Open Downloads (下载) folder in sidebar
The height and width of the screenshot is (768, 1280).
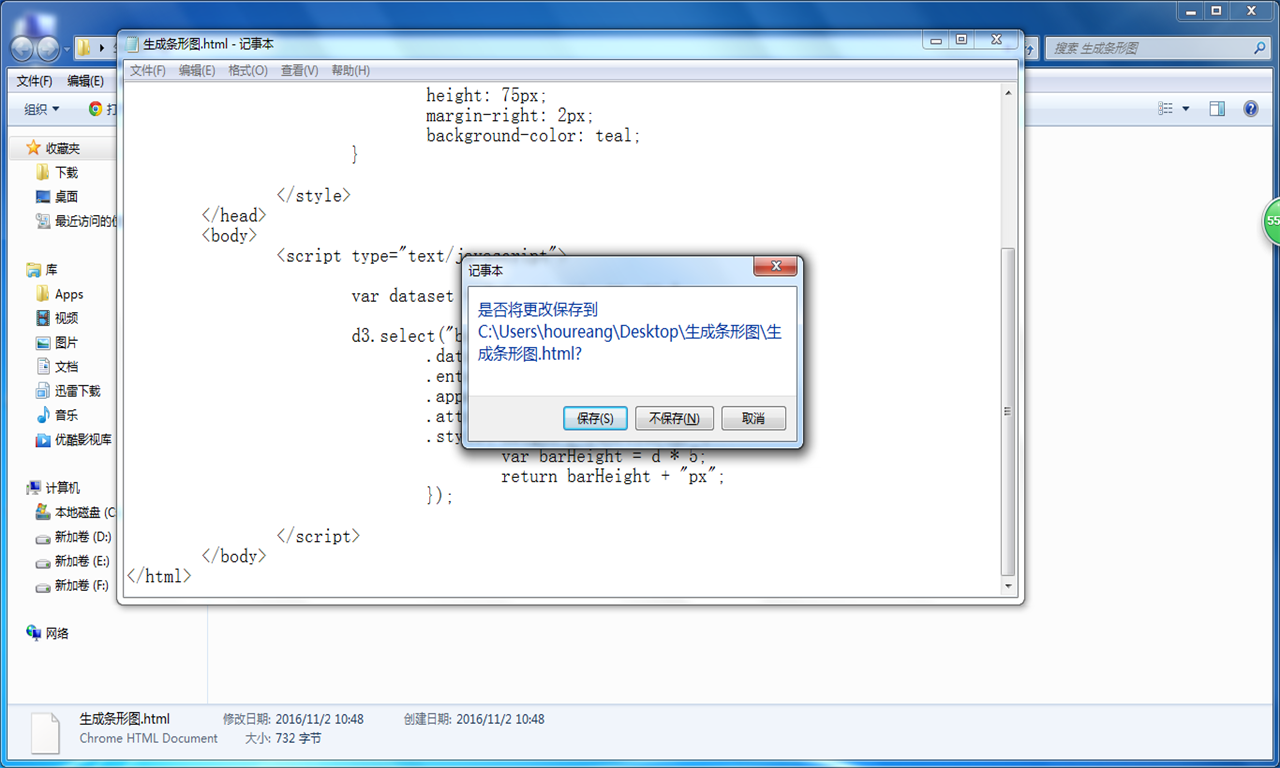click(x=66, y=172)
